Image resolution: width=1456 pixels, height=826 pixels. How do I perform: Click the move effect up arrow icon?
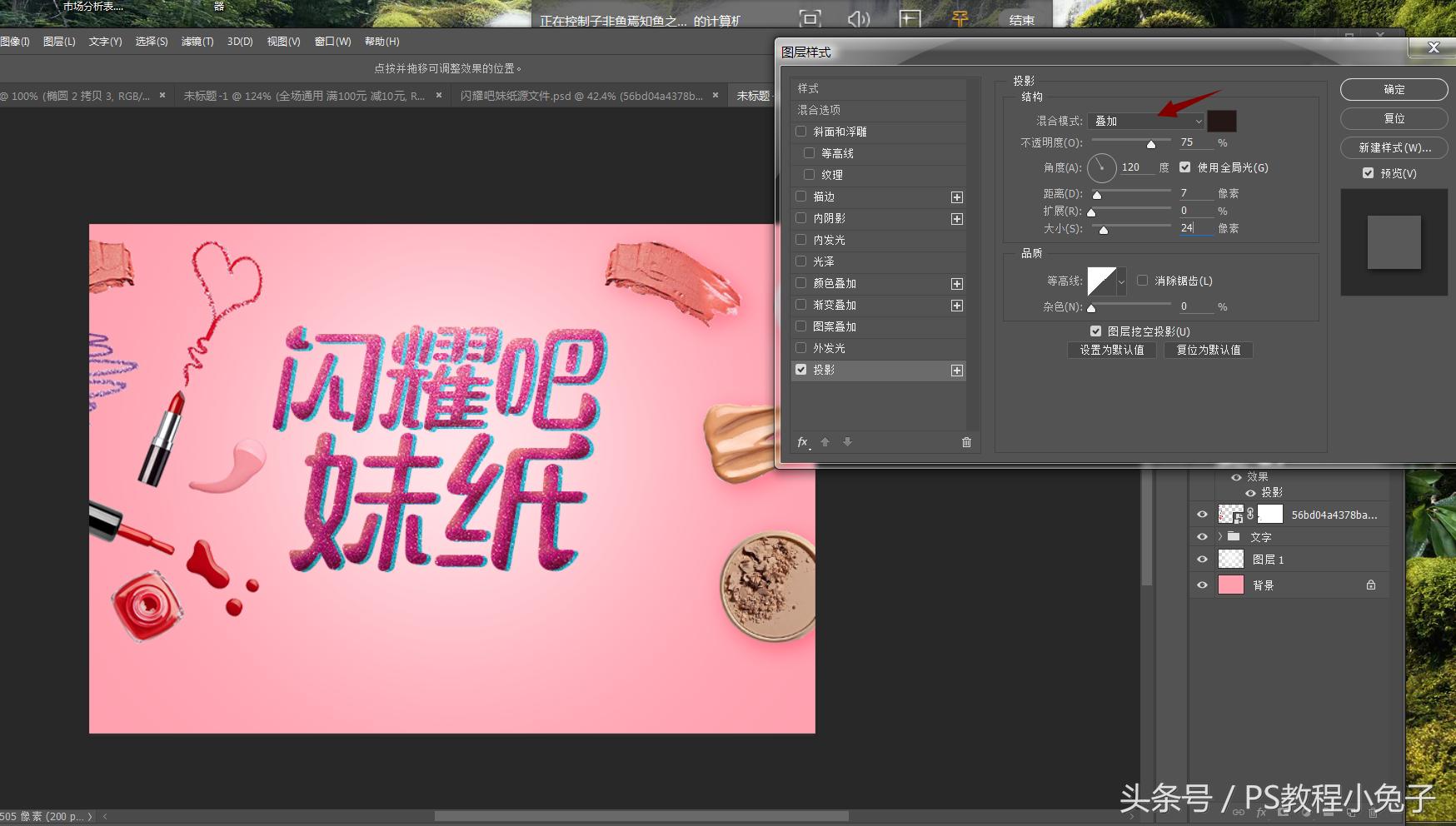click(825, 442)
